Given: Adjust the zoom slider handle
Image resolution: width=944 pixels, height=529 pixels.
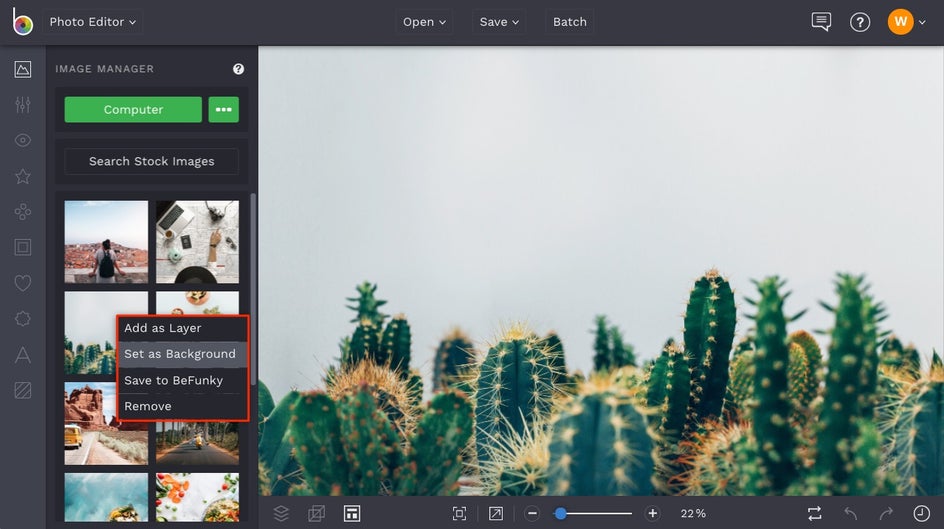Looking at the screenshot, I should coord(560,513).
